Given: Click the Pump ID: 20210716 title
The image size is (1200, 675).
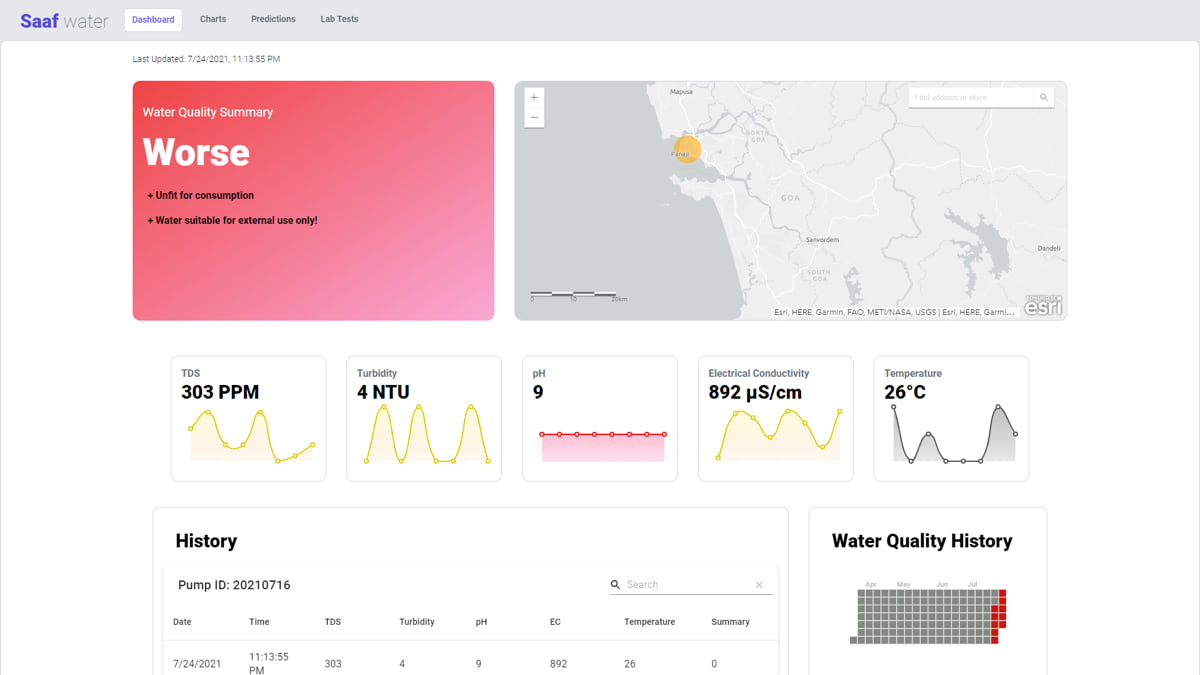Looking at the screenshot, I should [234, 585].
